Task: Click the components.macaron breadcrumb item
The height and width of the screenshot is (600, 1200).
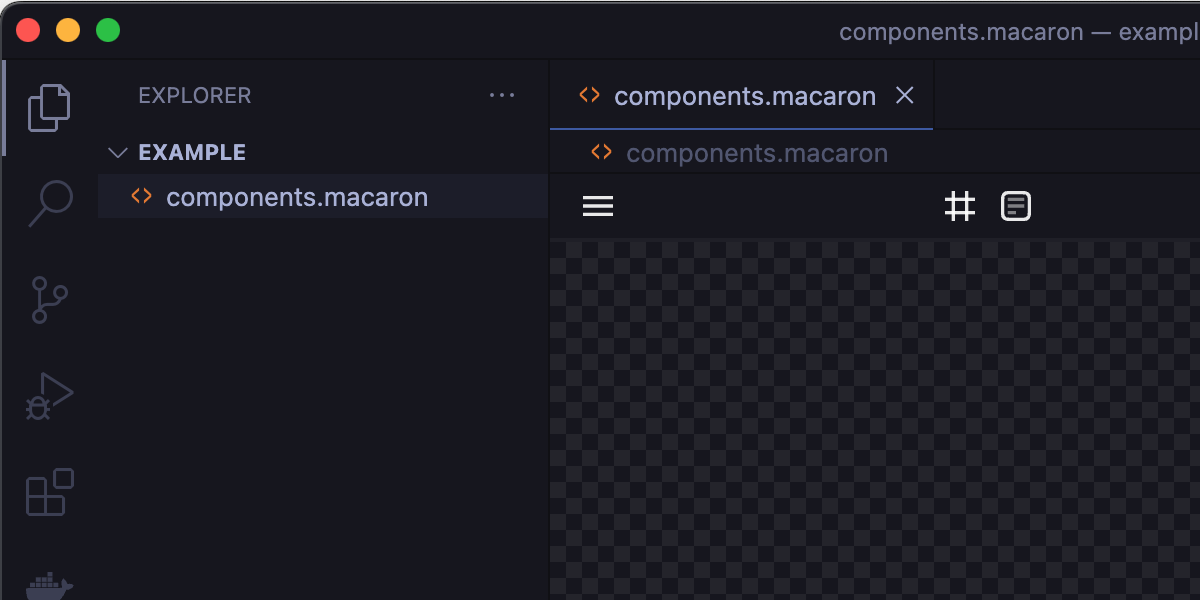Action: [756, 153]
